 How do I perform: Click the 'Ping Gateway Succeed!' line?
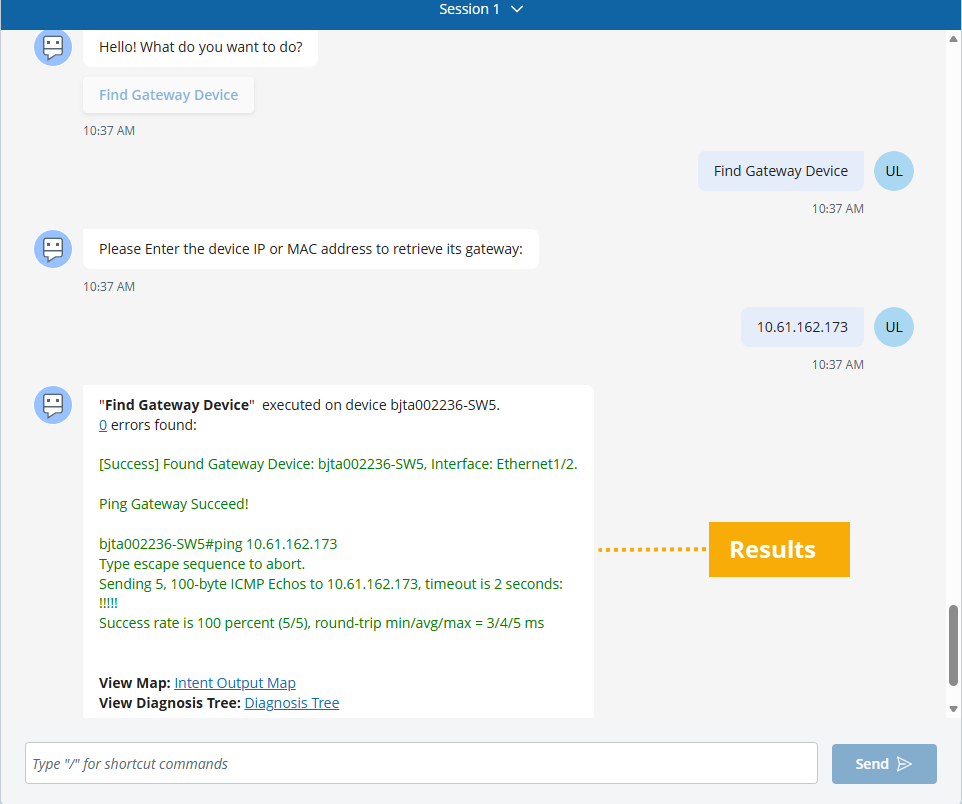coord(174,504)
